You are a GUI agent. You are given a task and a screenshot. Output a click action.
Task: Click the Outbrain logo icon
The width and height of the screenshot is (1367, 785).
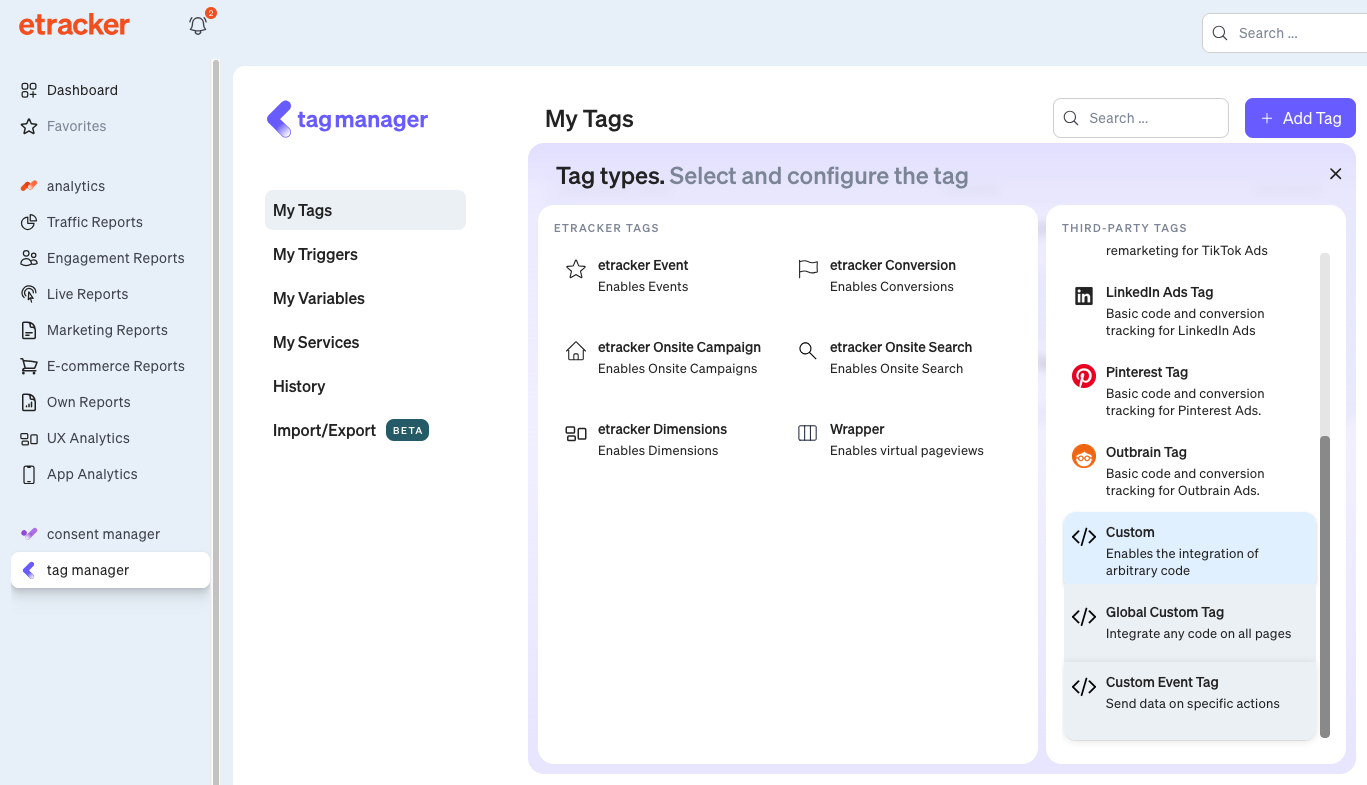1084,456
